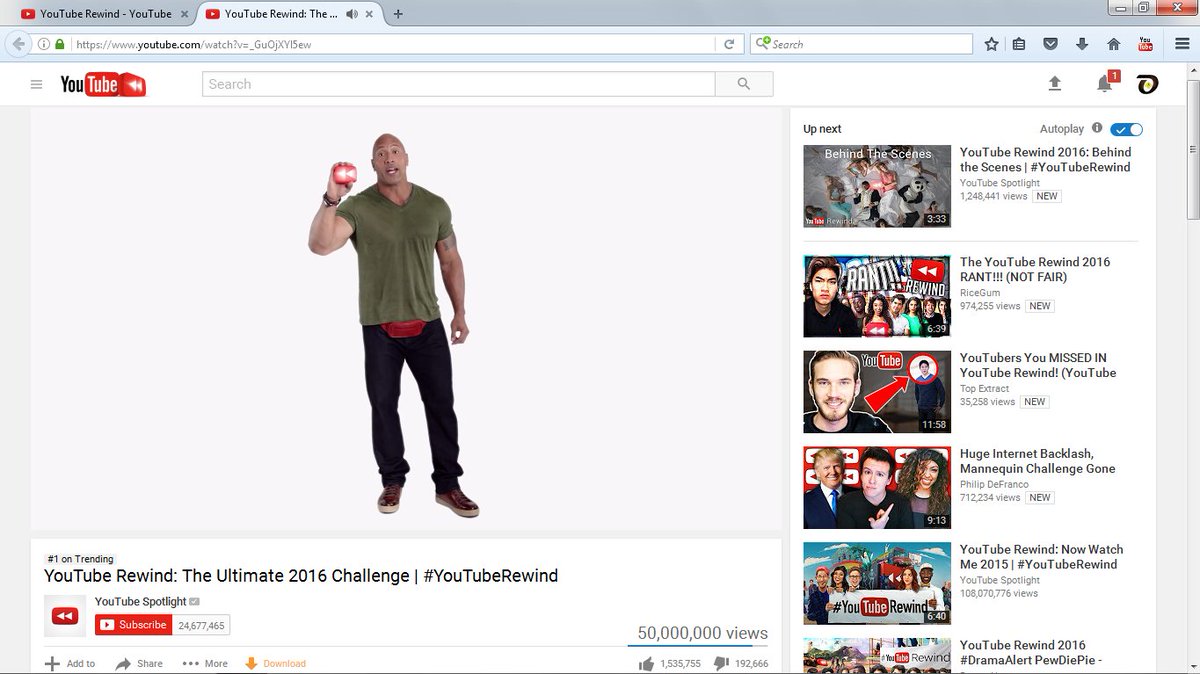Image resolution: width=1200 pixels, height=674 pixels.
Task: Open the browser downloads arrow
Action: tap(1081, 44)
